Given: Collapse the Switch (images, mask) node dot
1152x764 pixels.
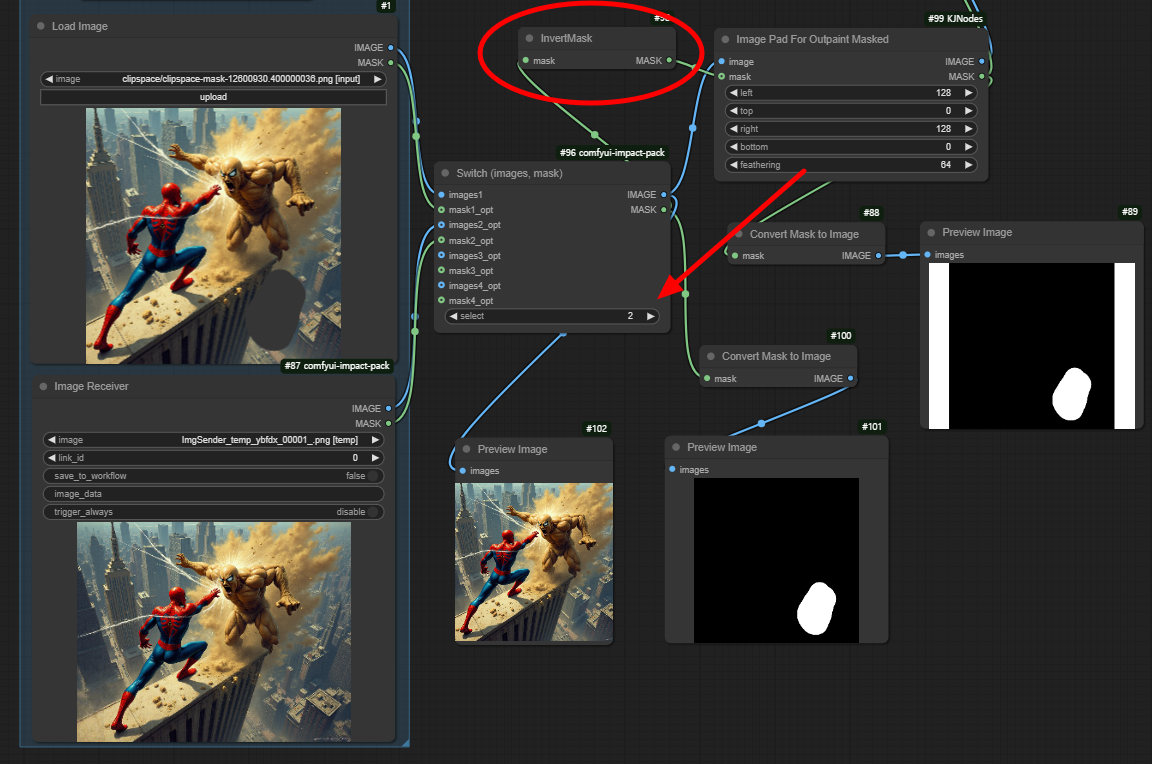Looking at the screenshot, I should pos(445,173).
